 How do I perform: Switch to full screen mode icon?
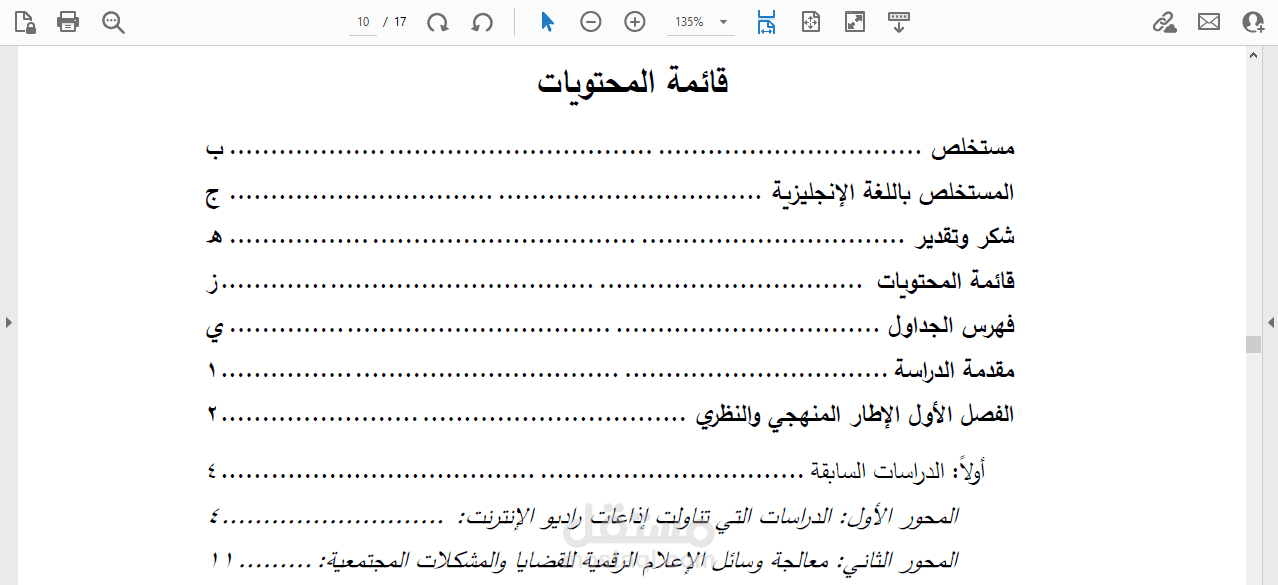pyautogui.click(x=855, y=22)
